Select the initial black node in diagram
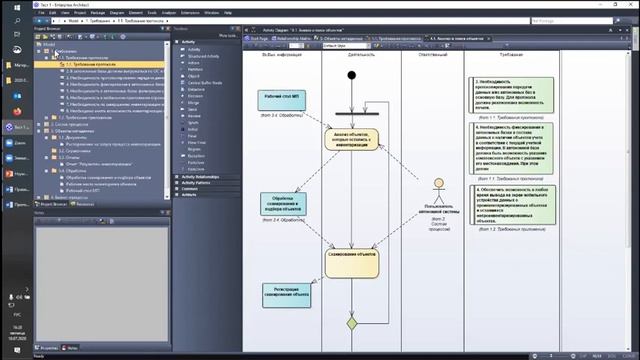Viewport: 640px width, 360px height. tap(351, 75)
